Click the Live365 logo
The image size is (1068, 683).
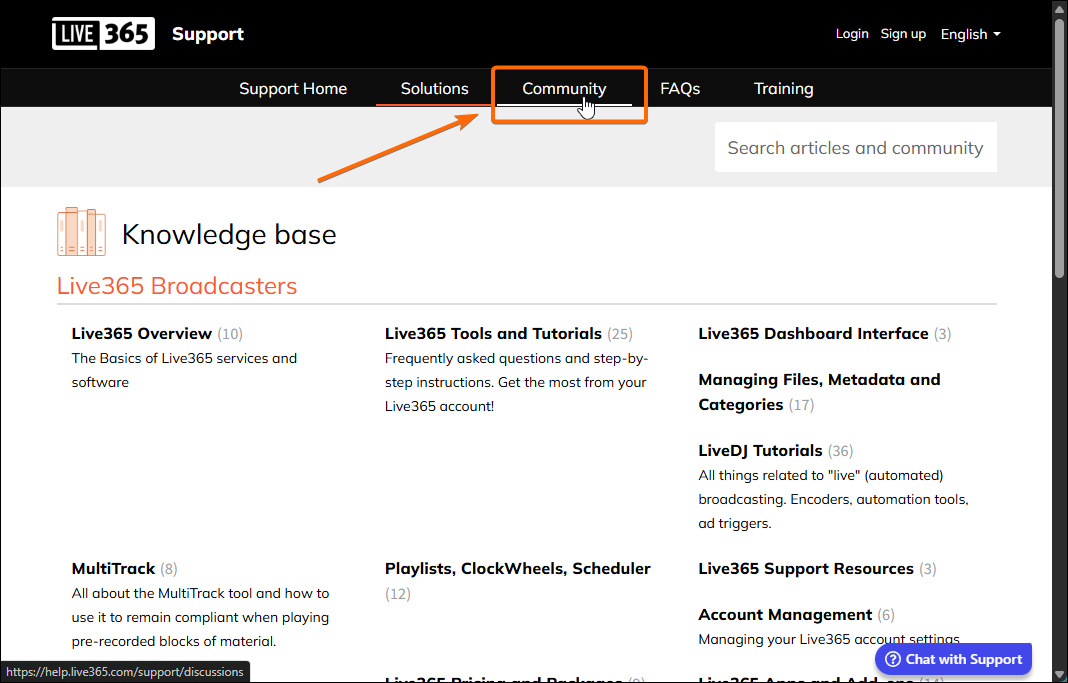104,33
